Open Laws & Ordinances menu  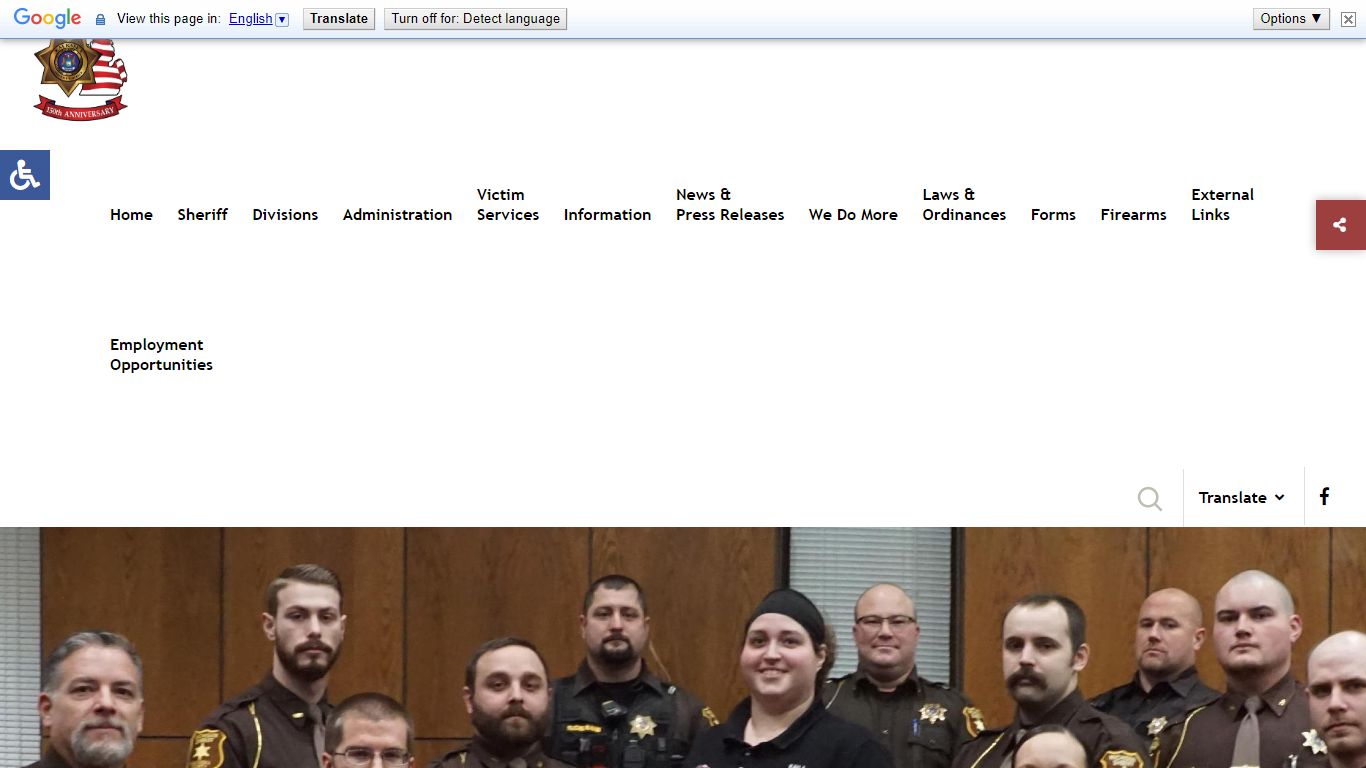pyautogui.click(x=964, y=205)
